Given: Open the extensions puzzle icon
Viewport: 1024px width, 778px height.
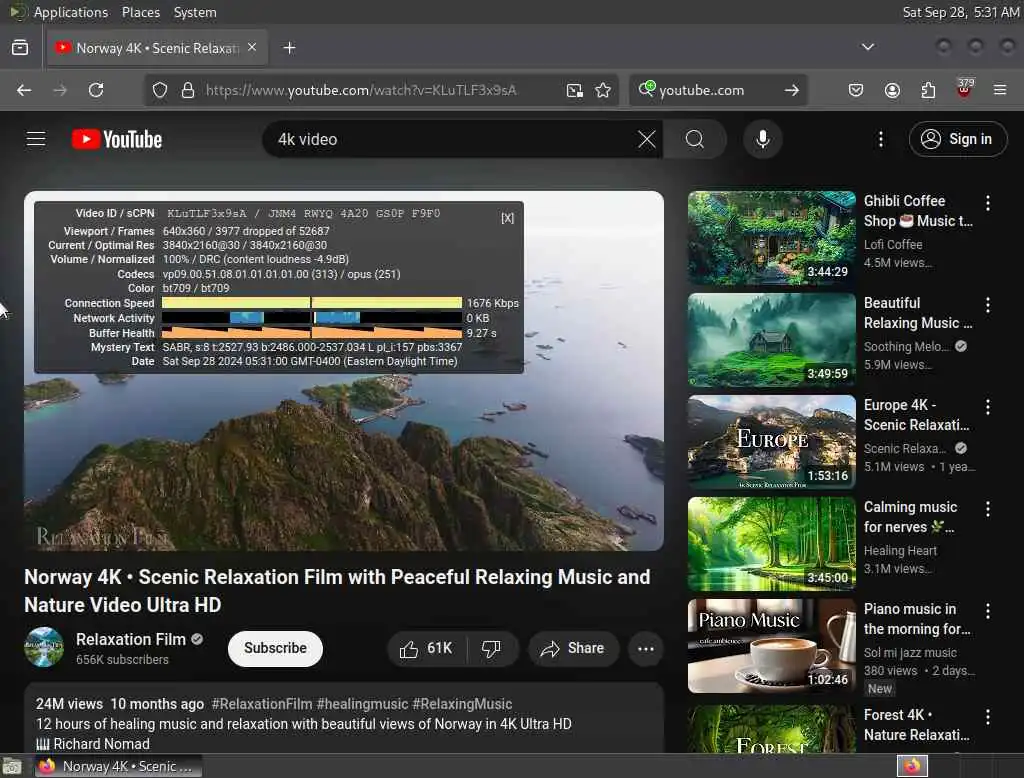Looking at the screenshot, I should pyautogui.click(x=928, y=90).
